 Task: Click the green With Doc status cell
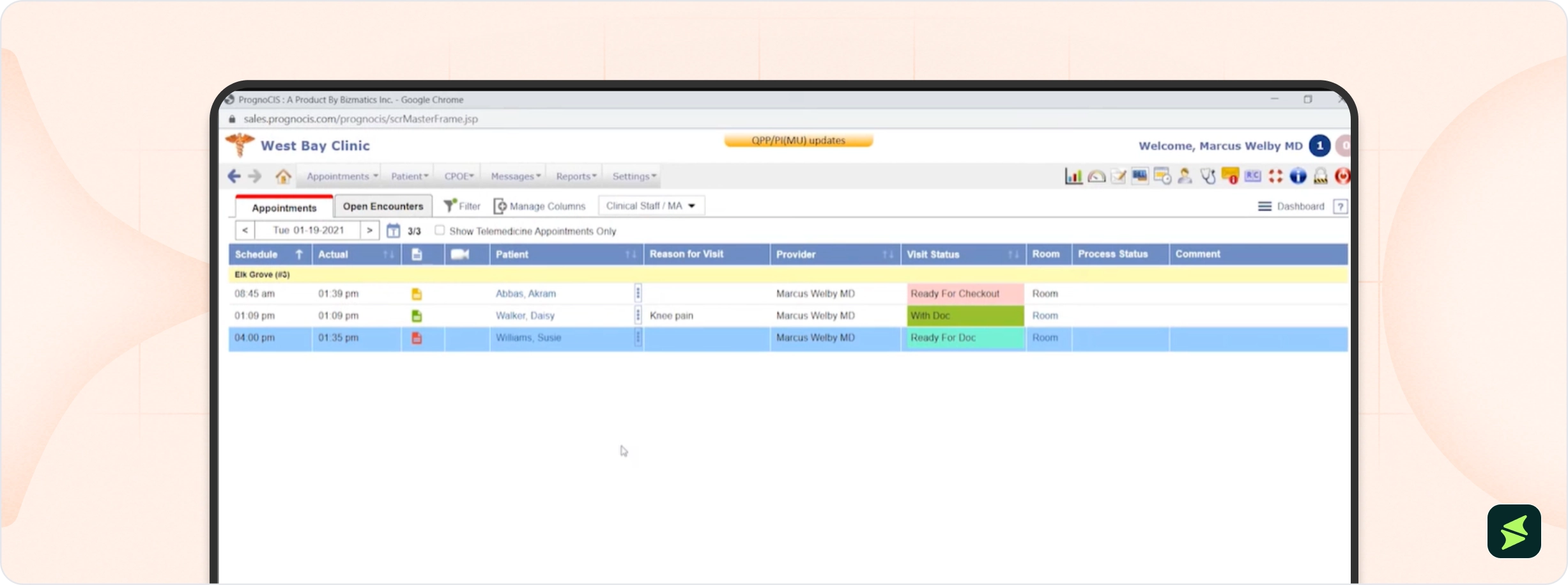coord(965,316)
